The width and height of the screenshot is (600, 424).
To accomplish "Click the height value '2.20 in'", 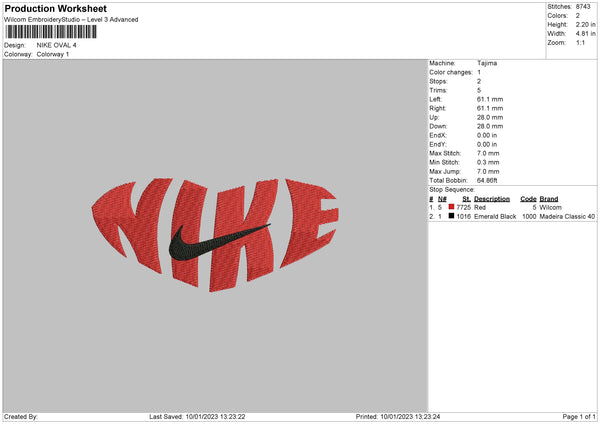I will [x=585, y=24].
